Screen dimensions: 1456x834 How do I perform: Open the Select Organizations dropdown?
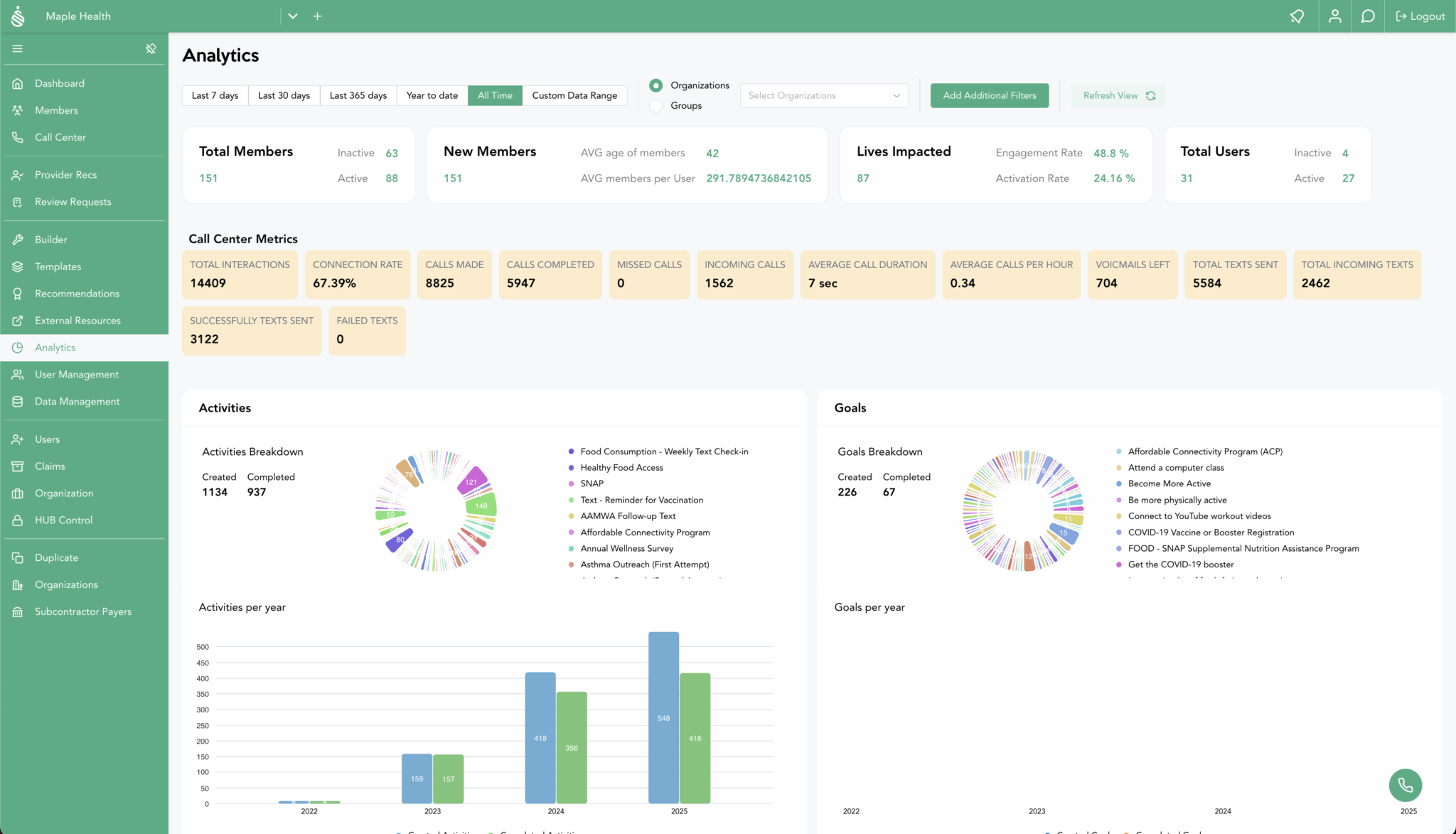pyautogui.click(x=823, y=95)
